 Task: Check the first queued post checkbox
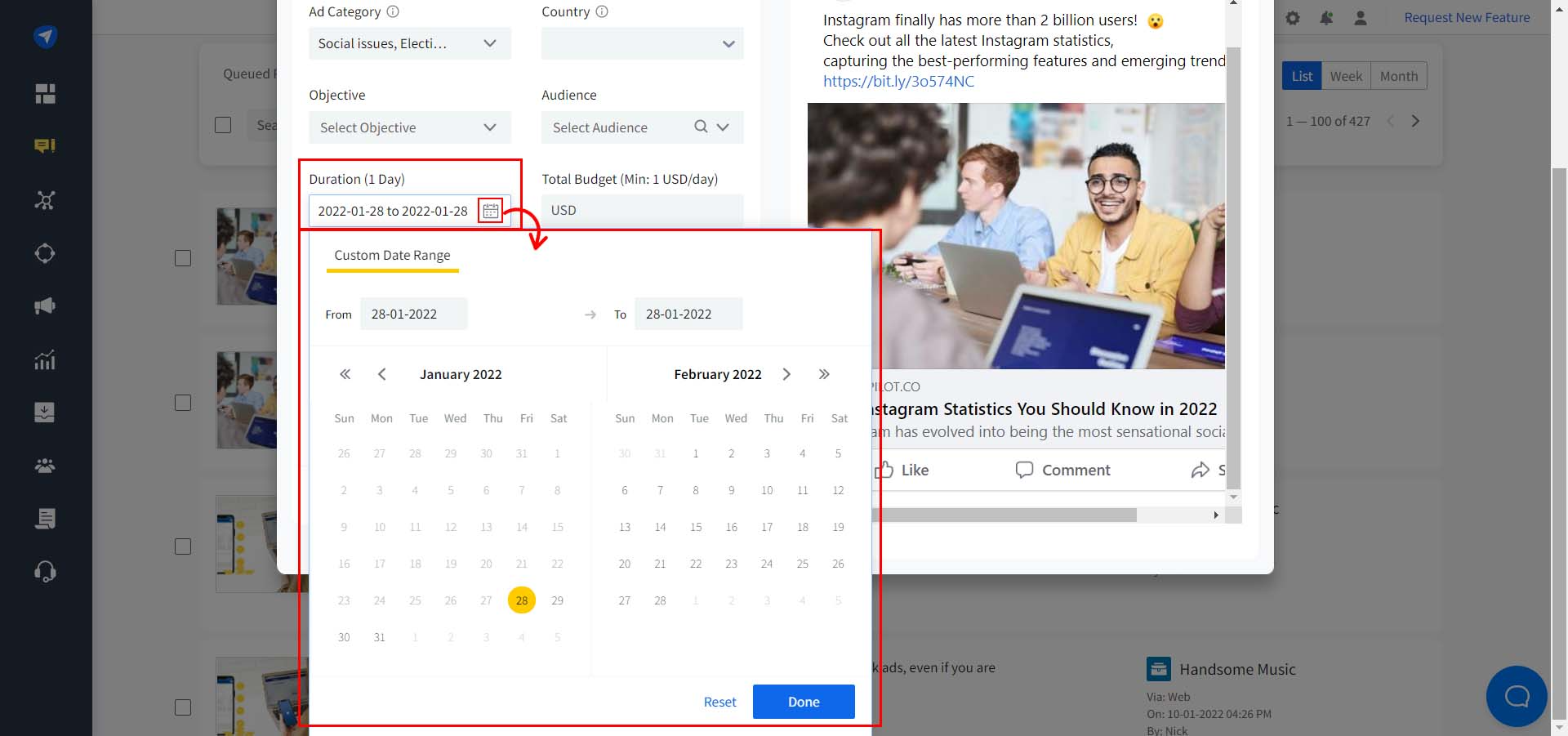(183, 258)
